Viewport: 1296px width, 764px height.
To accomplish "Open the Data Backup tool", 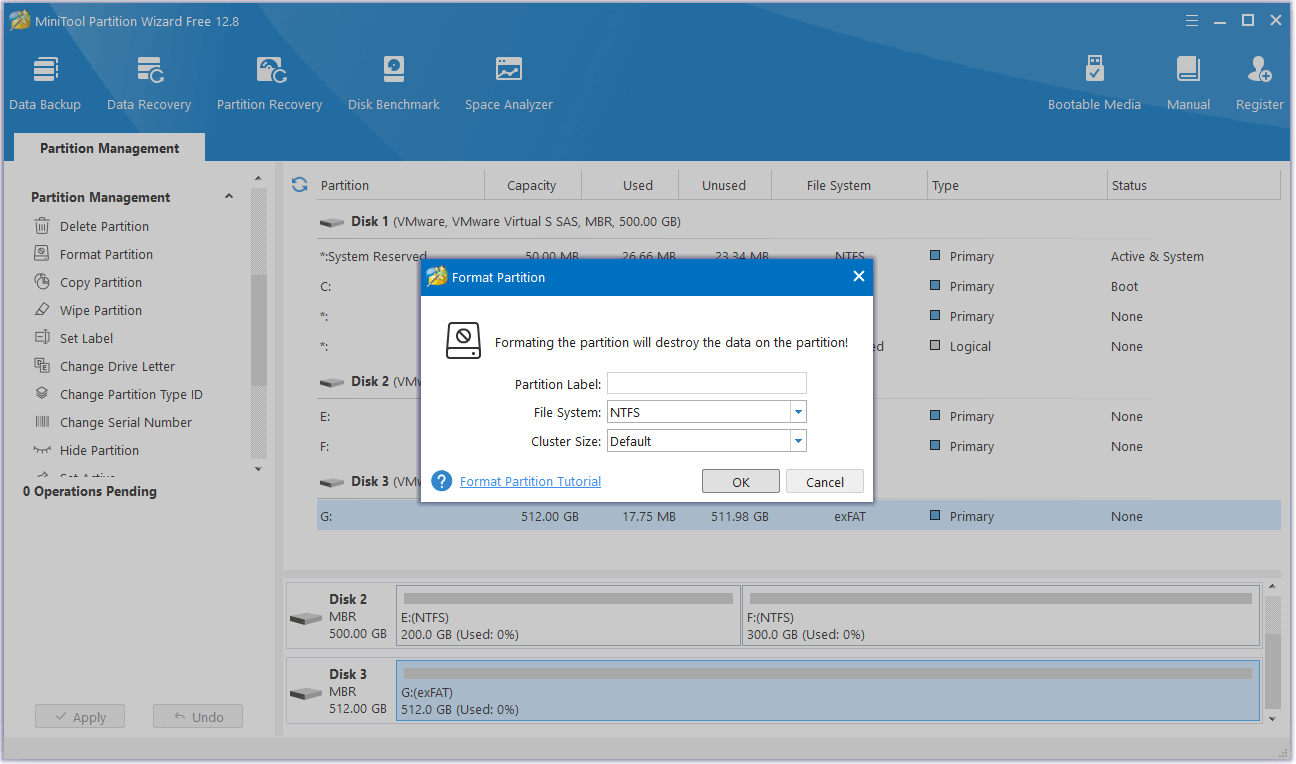I will pyautogui.click(x=45, y=83).
